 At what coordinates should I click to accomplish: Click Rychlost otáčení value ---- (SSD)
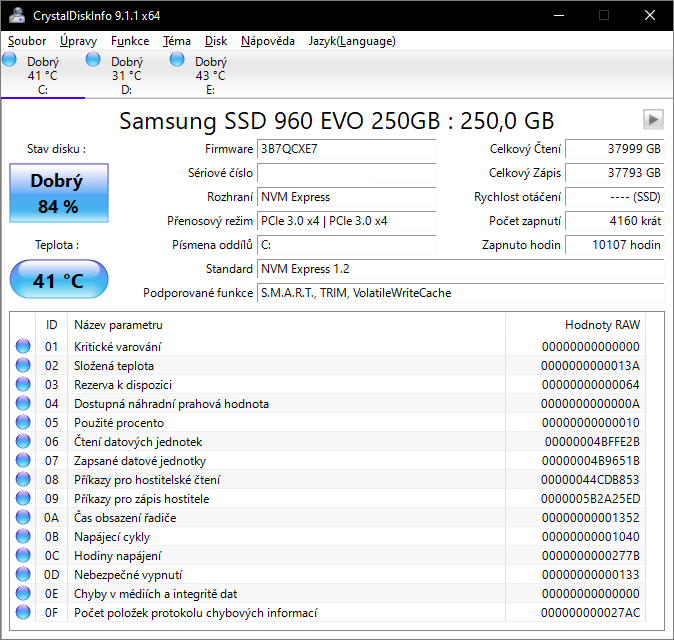(615, 197)
